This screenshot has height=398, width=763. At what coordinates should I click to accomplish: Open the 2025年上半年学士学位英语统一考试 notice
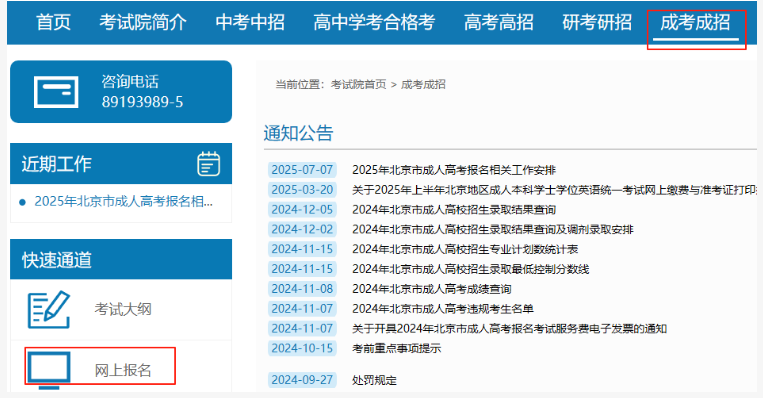pos(554,190)
